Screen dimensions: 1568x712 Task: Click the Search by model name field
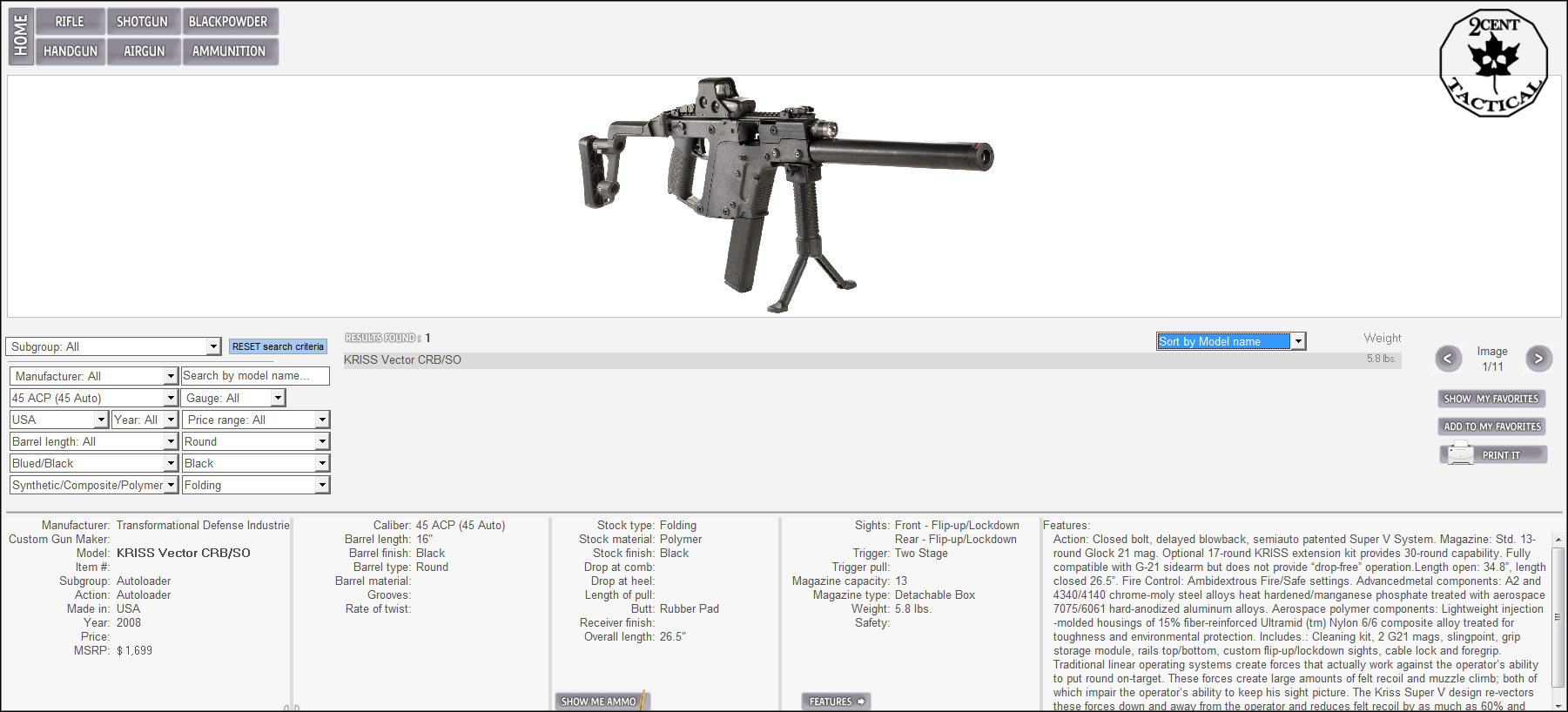tap(255, 376)
